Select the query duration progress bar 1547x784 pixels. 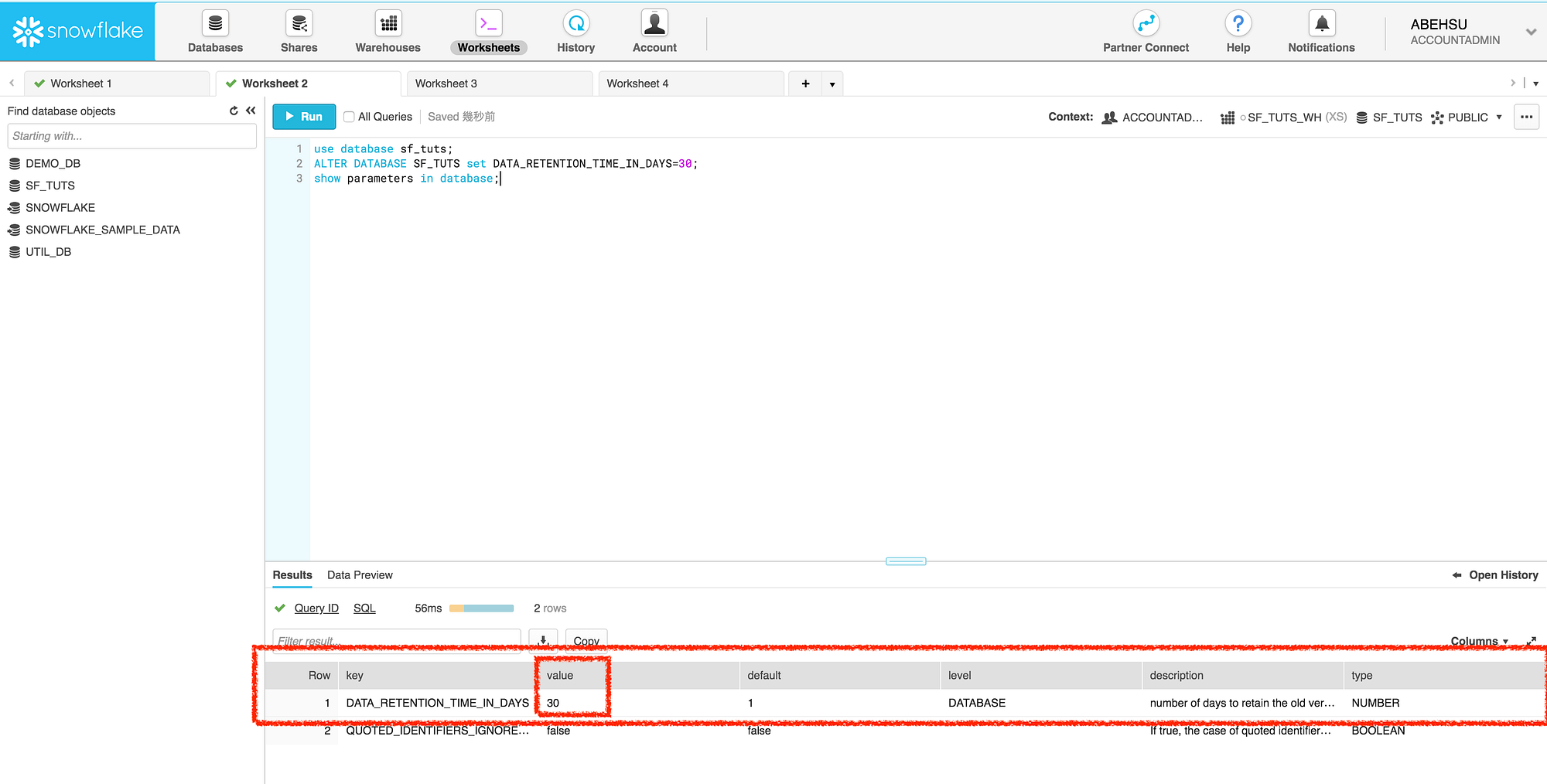[481, 608]
